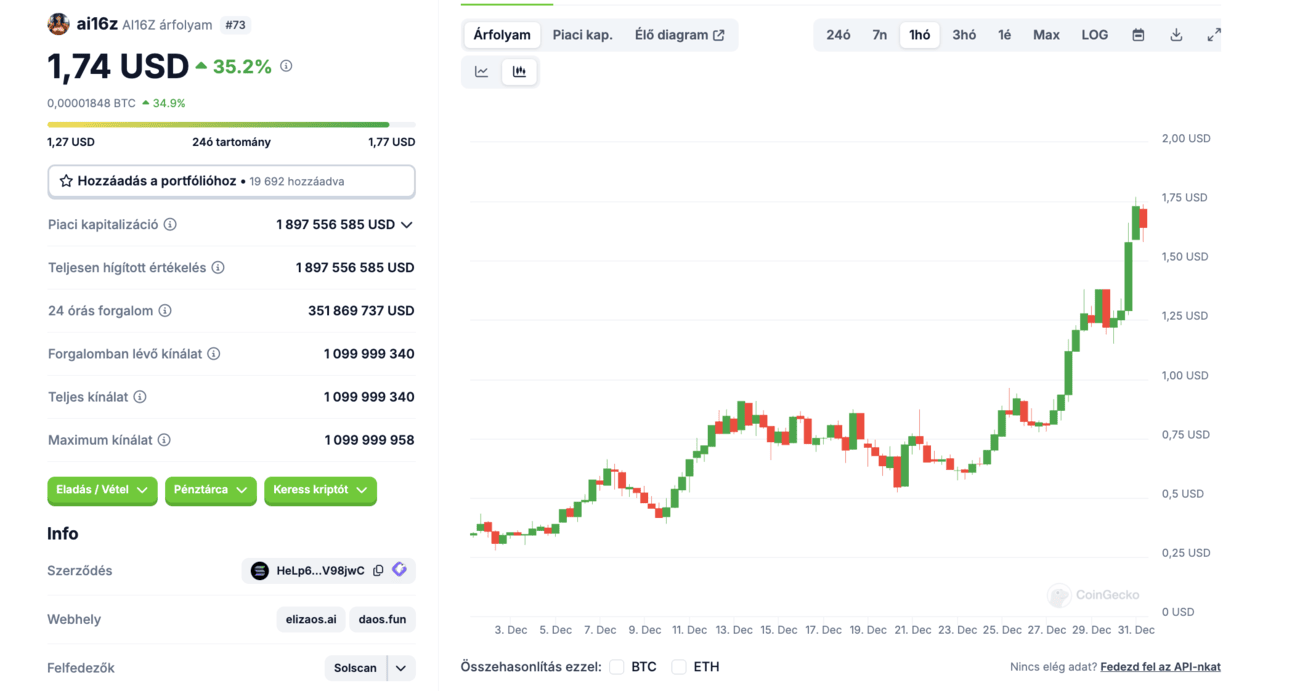
Task: Select the 1é time range
Action: 1005,35
